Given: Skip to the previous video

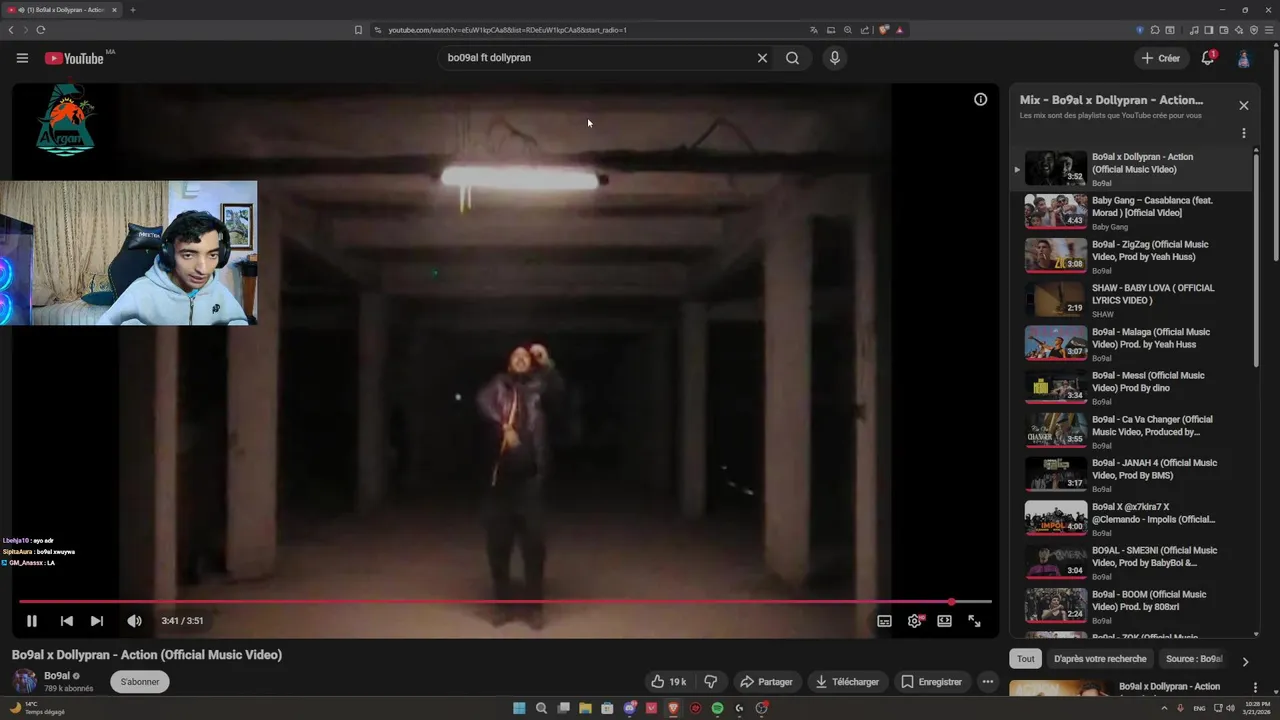Looking at the screenshot, I should [66, 621].
